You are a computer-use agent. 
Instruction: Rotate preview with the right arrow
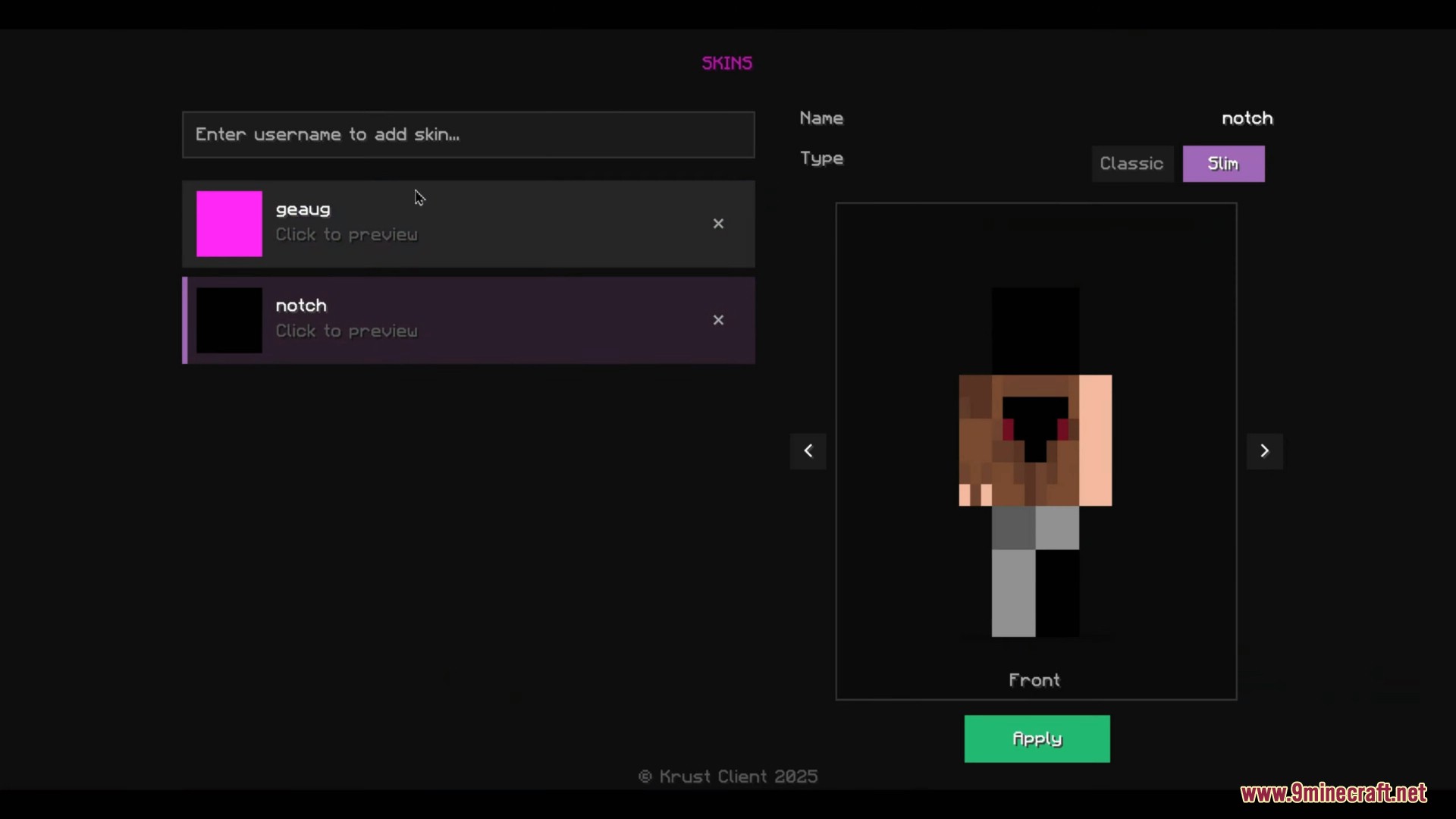(x=1264, y=451)
